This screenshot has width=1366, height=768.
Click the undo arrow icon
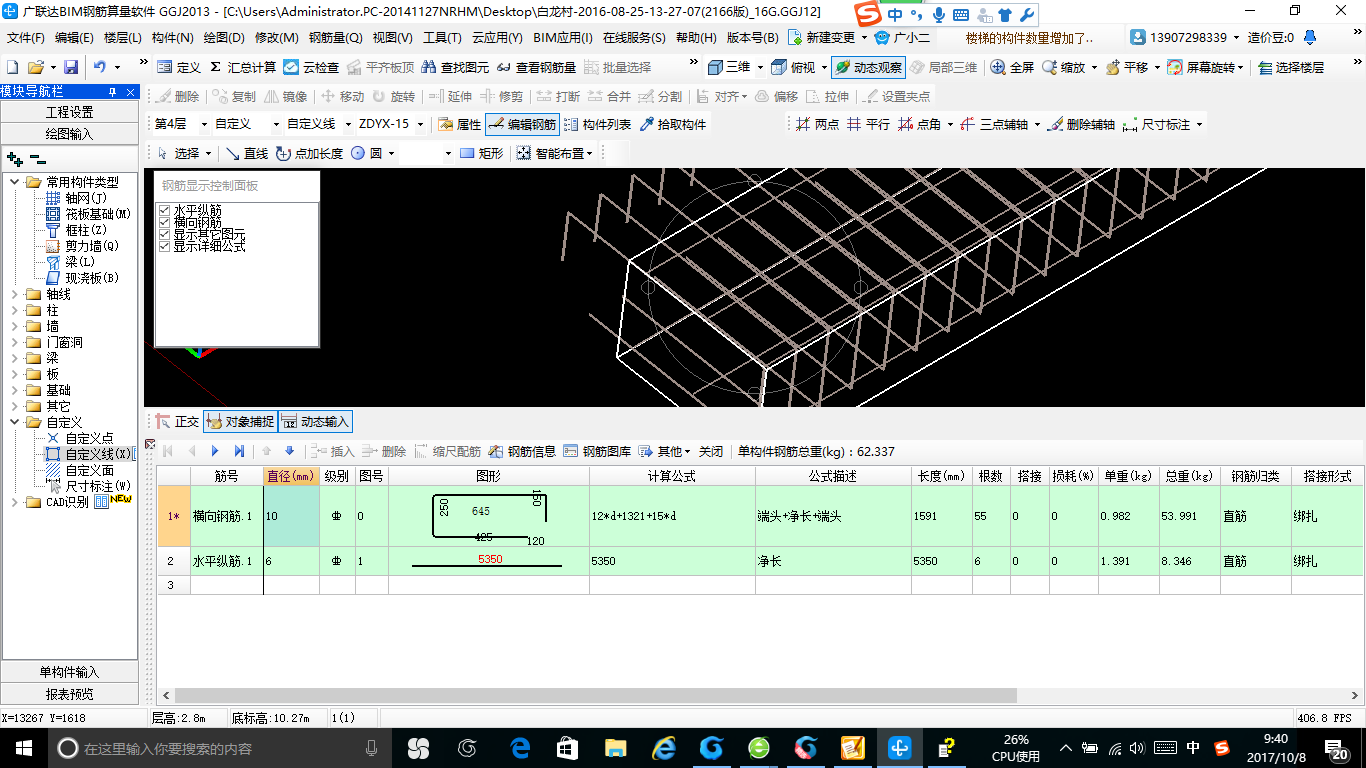[x=99, y=67]
